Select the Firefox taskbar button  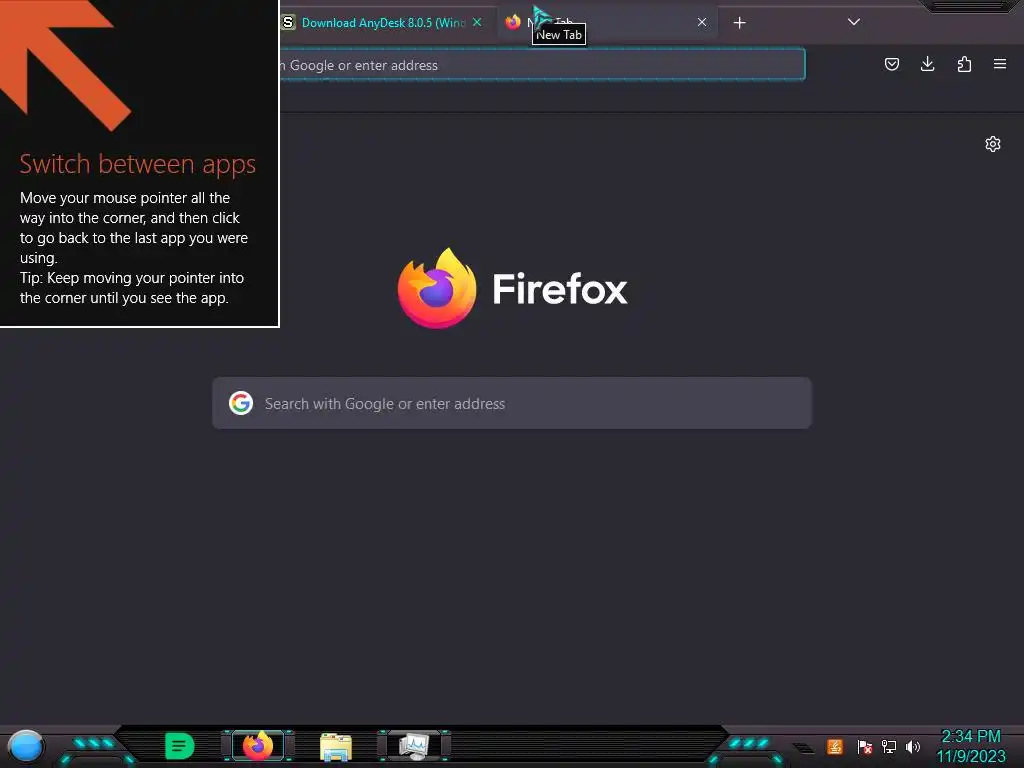click(257, 746)
